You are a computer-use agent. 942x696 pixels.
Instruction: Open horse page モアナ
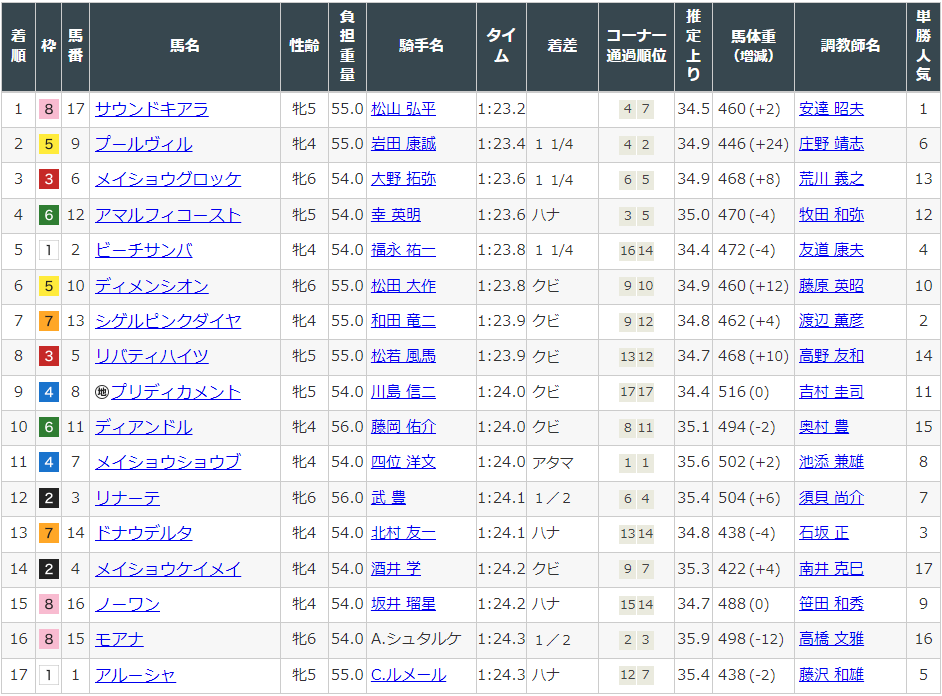click(119, 640)
